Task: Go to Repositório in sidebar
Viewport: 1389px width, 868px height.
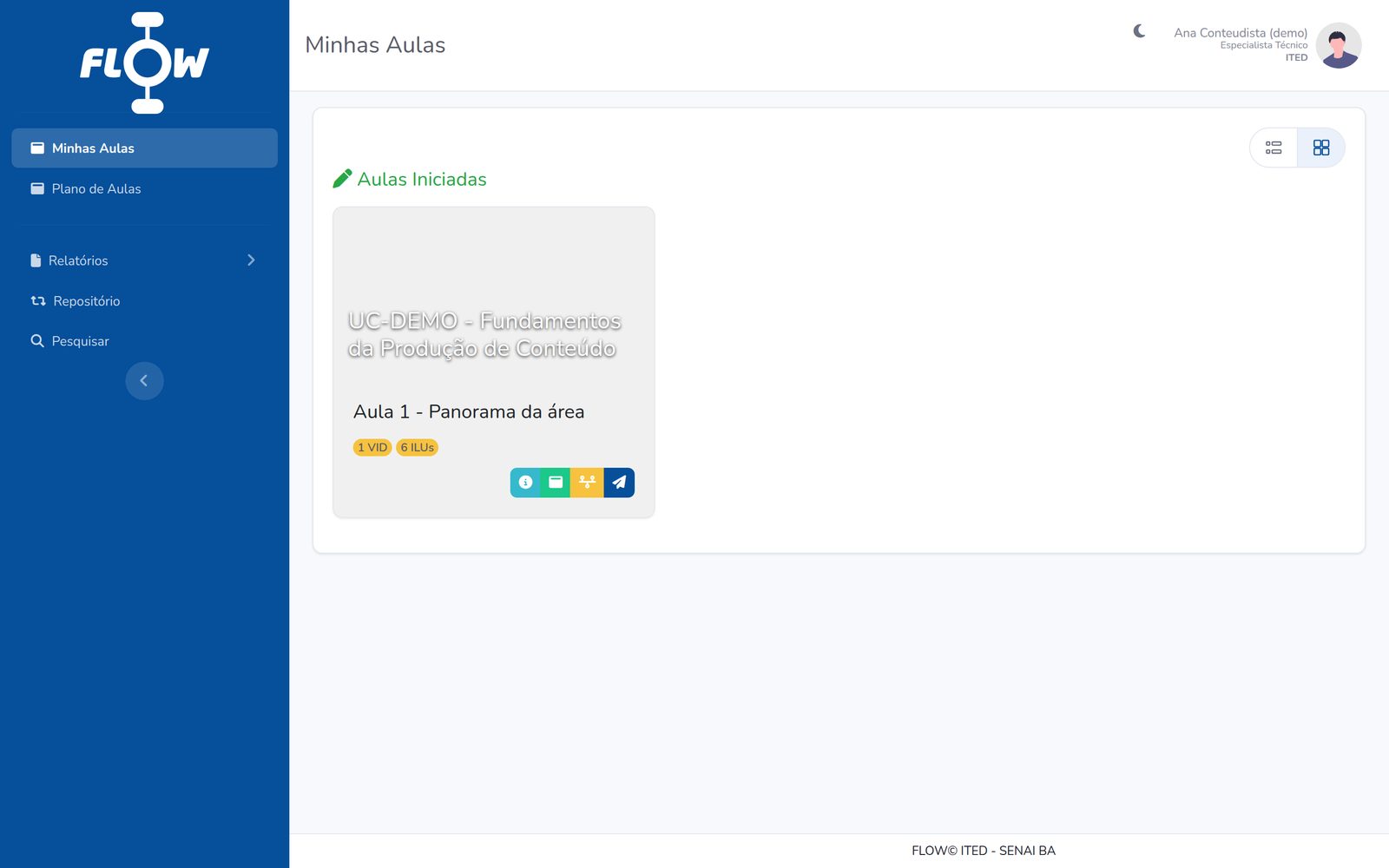Action: click(144, 301)
